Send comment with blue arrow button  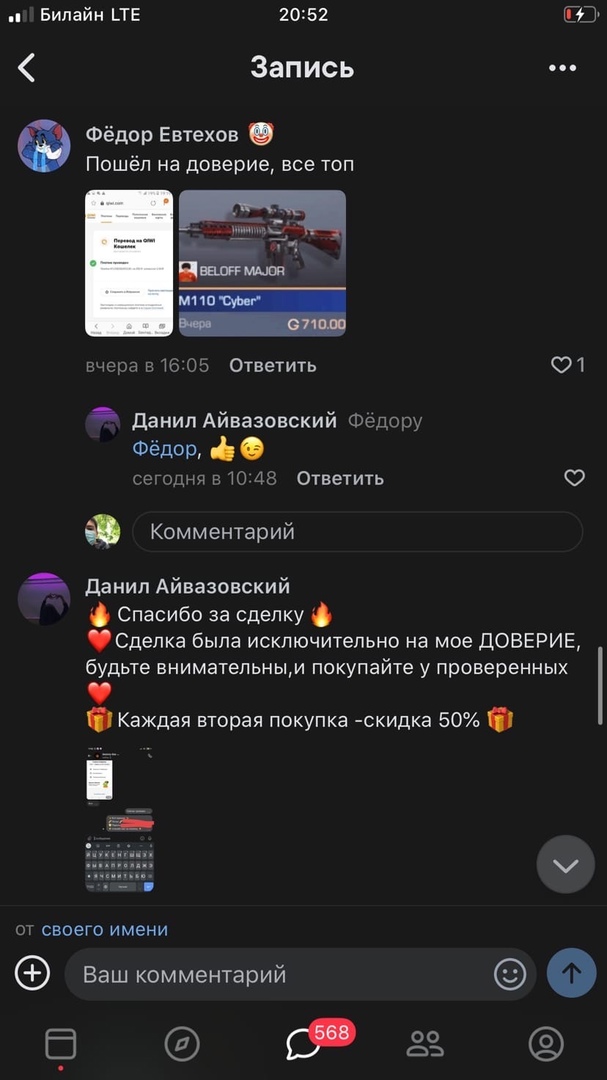[x=571, y=973]
